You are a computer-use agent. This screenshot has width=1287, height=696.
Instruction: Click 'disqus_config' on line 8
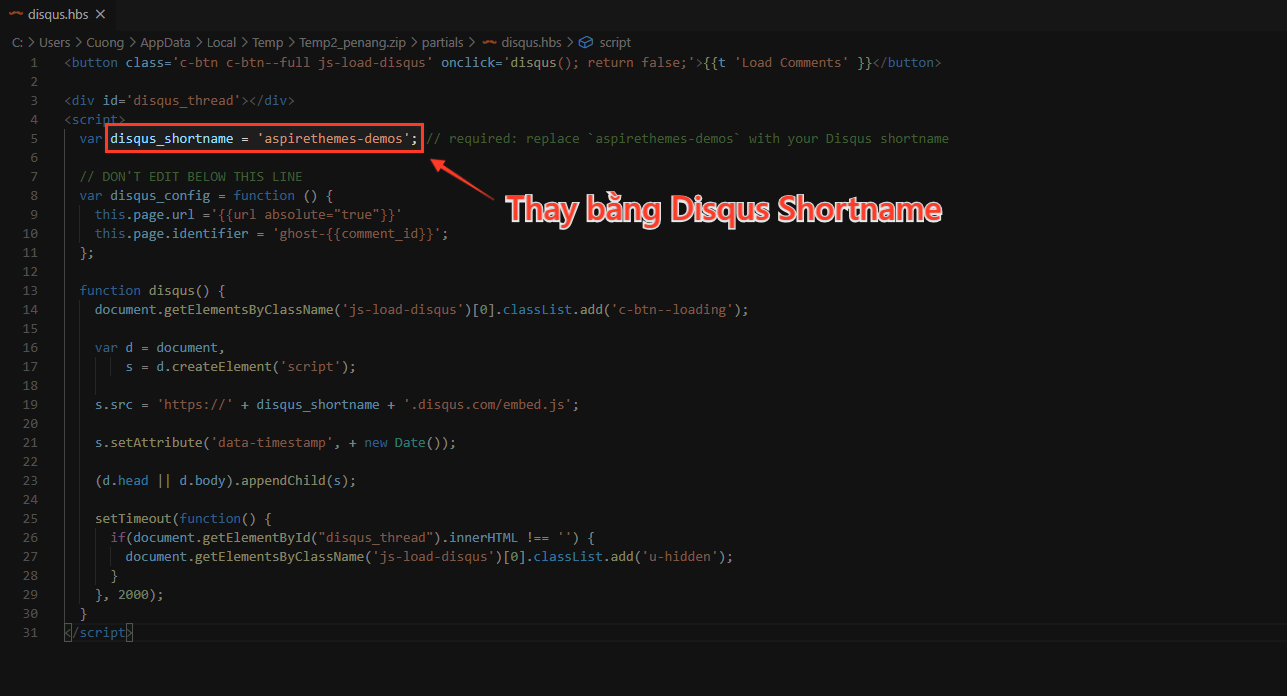pyautogui.click(x=160, y=195)
